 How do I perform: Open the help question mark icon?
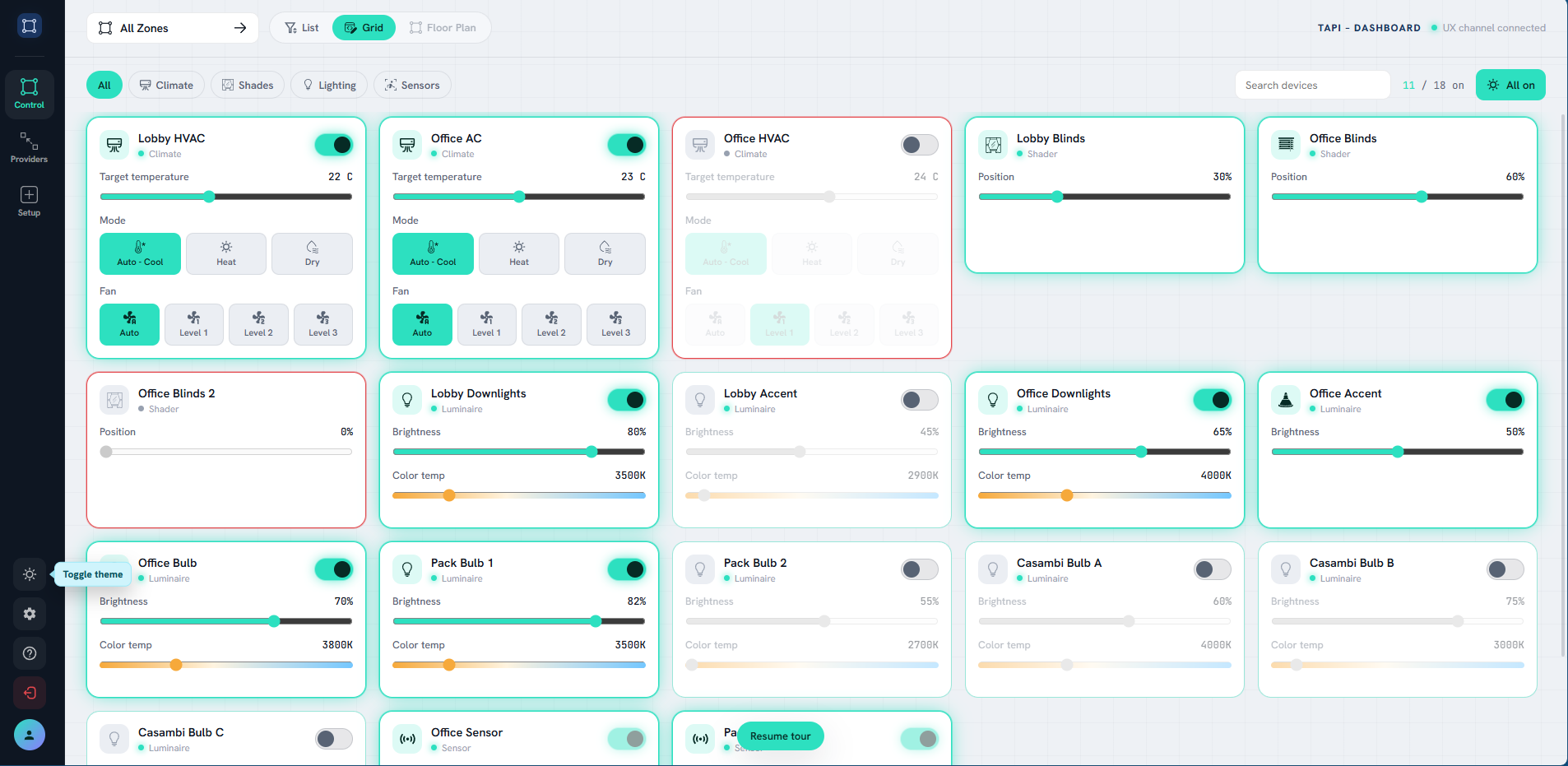[30, 653]
